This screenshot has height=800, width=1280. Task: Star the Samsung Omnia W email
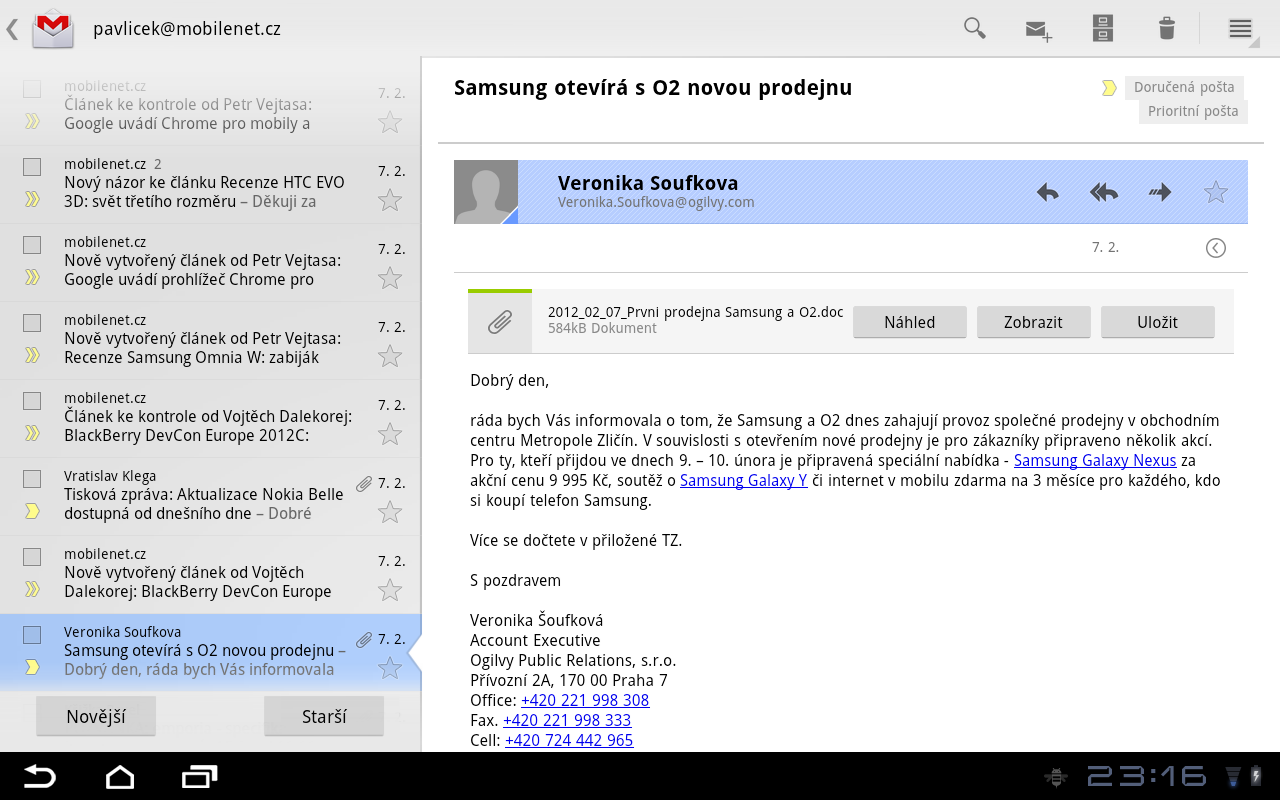tap(390, 356)
